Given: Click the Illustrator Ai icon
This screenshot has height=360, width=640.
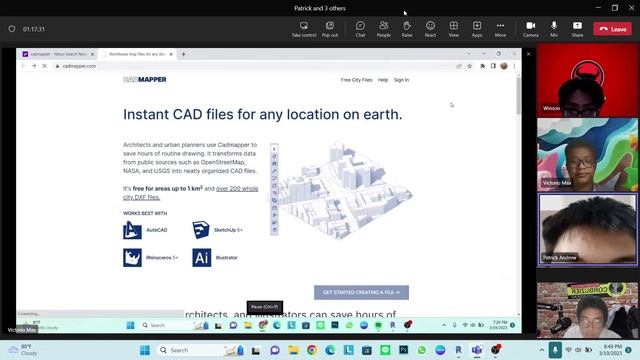Looking at the screenshot, I should (x=202, y=258).
